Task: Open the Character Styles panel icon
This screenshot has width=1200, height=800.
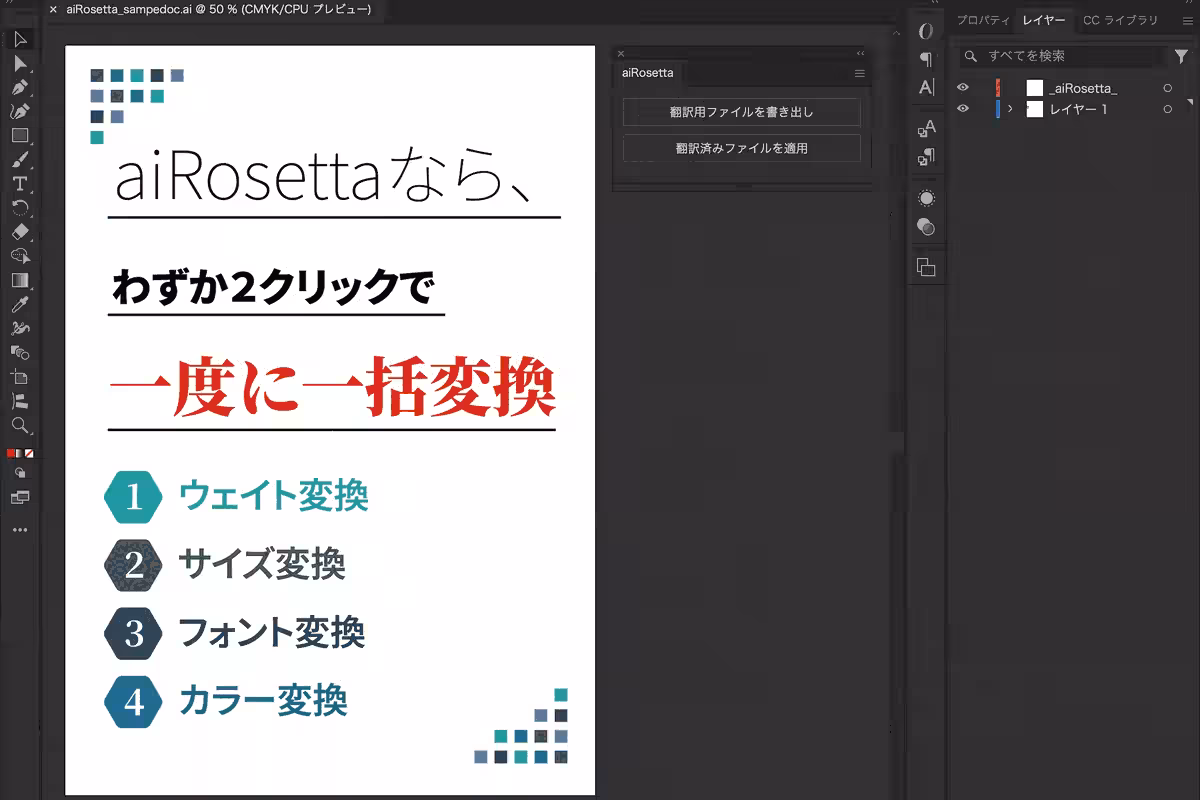Action: 926,128
